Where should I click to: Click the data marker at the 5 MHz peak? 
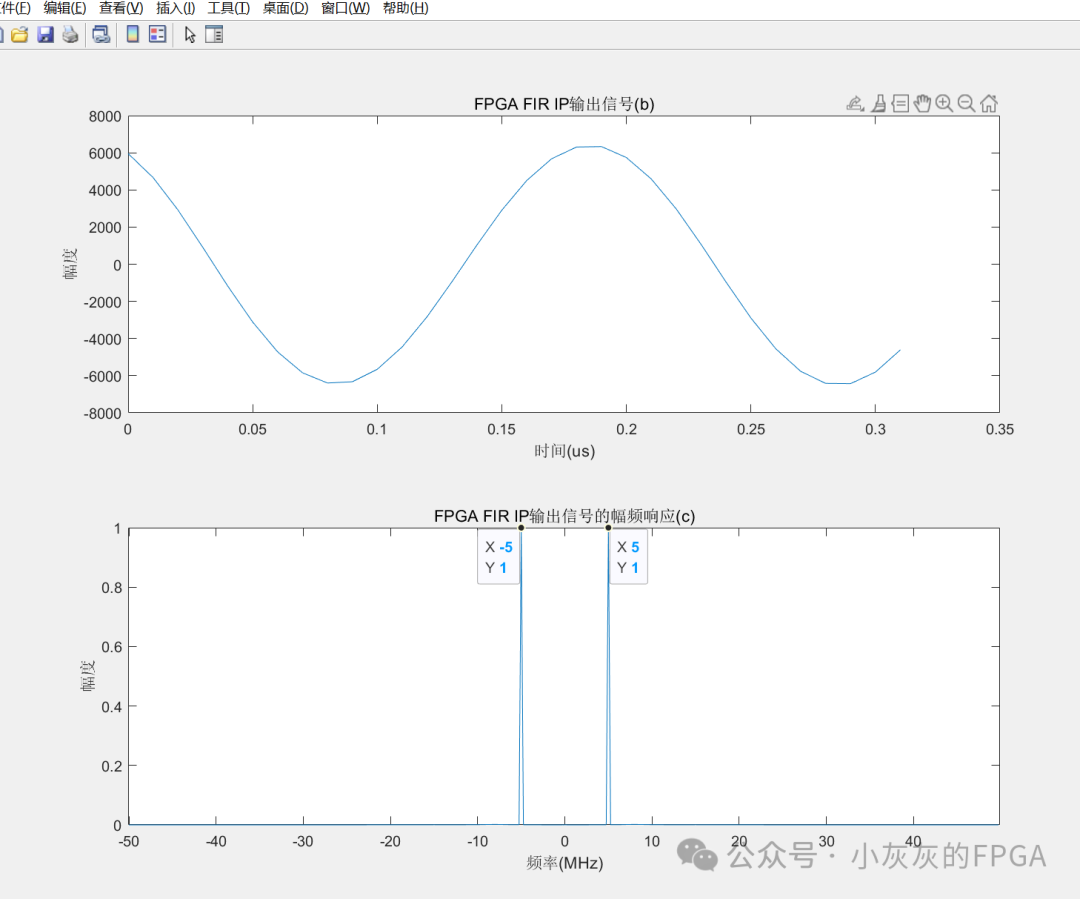[608, 528]
